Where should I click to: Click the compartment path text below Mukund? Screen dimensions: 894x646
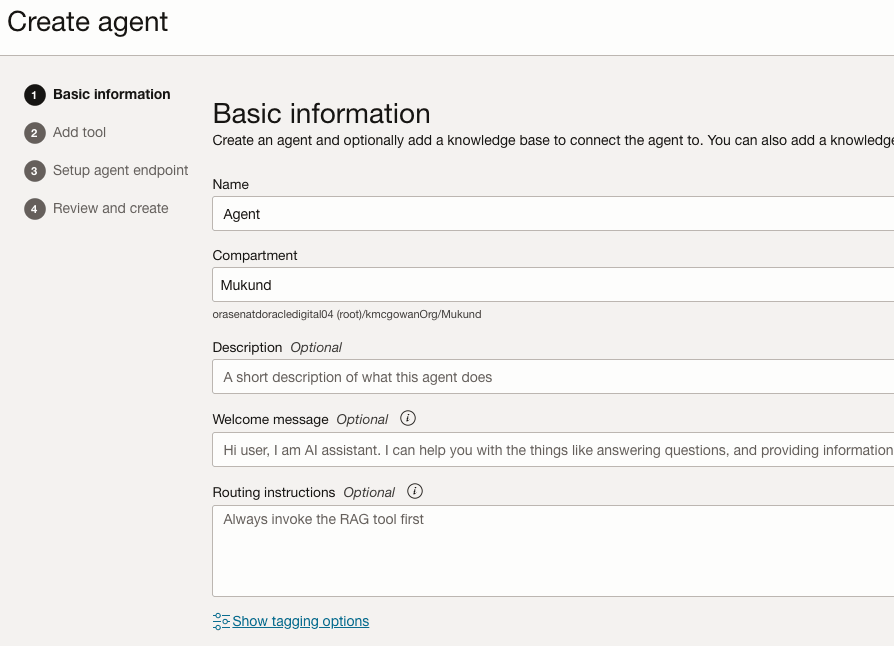tap(347, 314)
